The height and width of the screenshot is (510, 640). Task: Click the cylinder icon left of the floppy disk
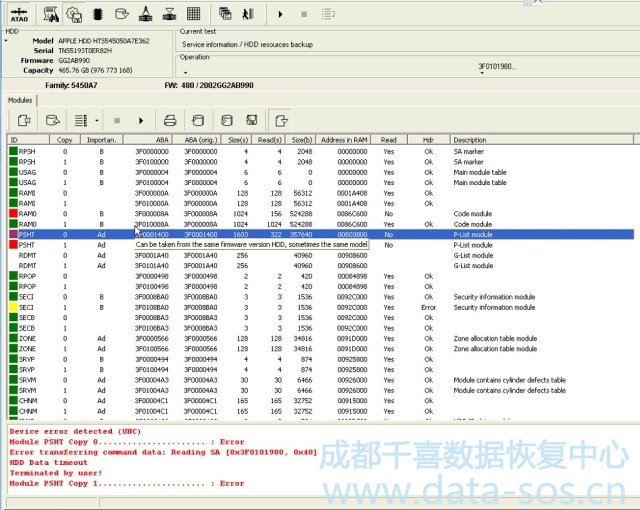227,120
